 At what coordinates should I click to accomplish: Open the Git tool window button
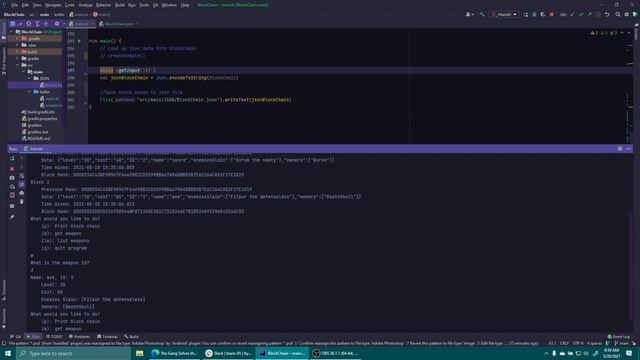click(16, 337)
